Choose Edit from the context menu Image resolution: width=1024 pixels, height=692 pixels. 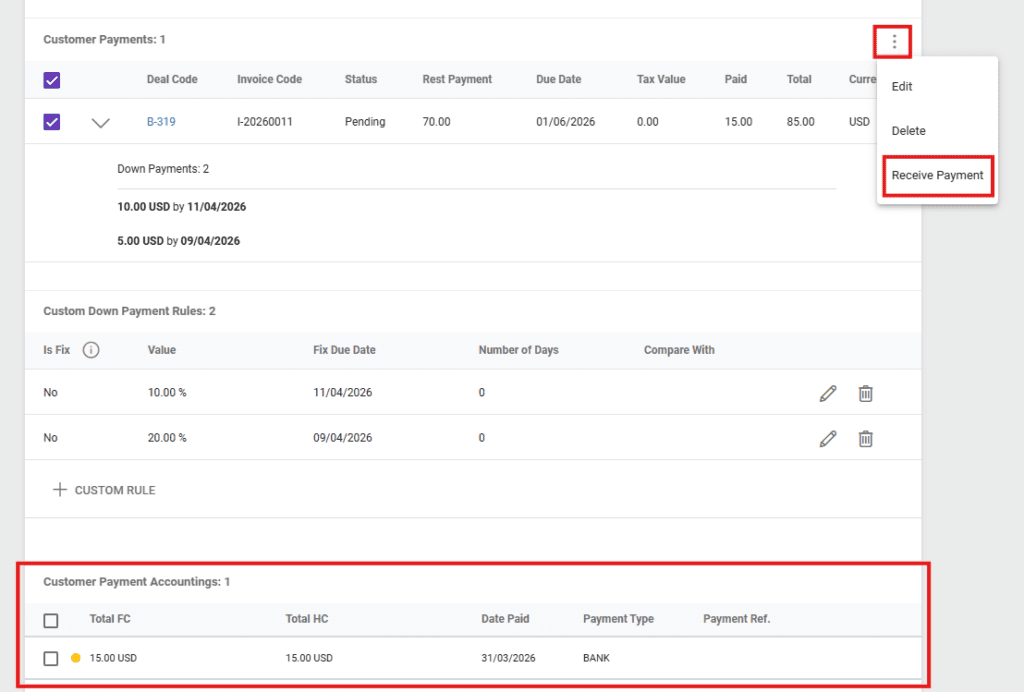[x=902, y=87]
